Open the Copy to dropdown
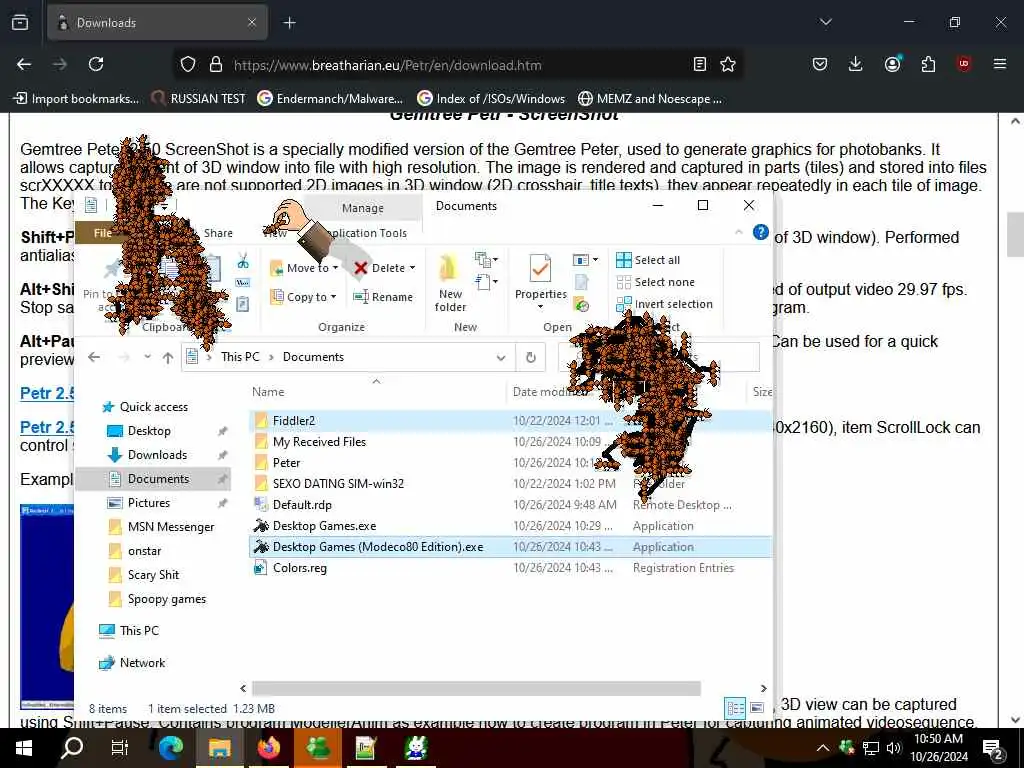 coord(304,297)
